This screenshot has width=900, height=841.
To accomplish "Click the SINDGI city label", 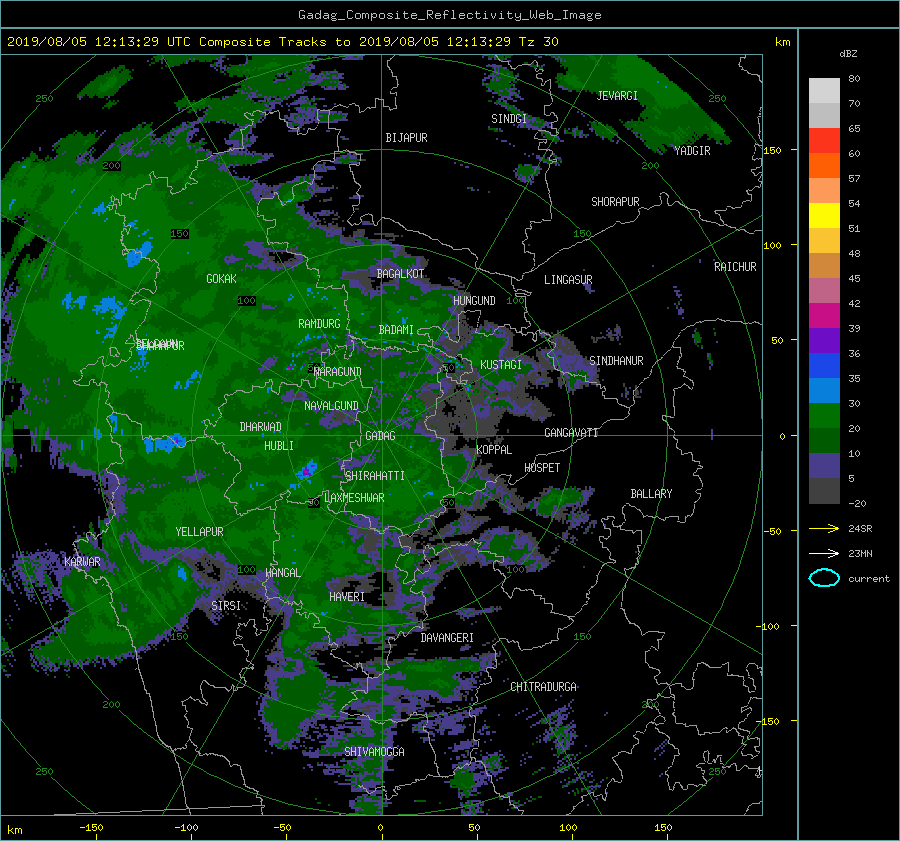I will [509, 119].
